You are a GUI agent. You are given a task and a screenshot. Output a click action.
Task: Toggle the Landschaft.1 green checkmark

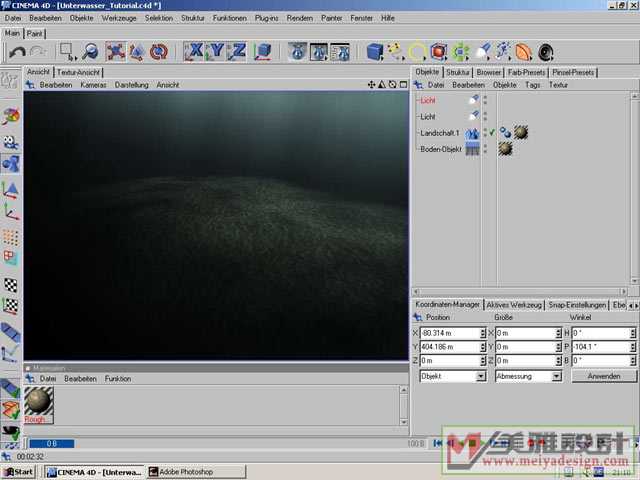(x=492, y=132)
